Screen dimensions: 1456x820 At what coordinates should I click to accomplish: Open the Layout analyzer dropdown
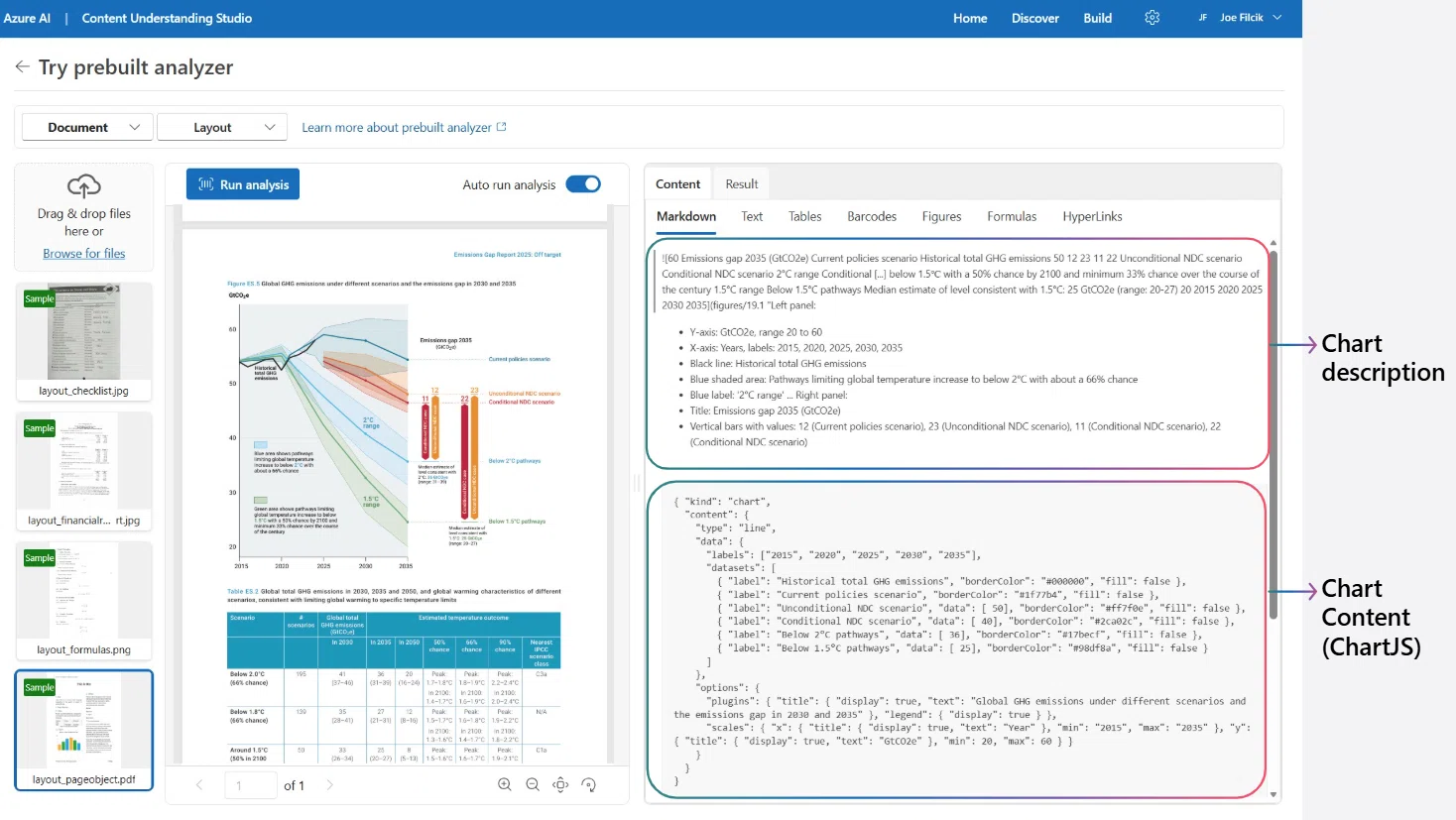pos(222,127)
